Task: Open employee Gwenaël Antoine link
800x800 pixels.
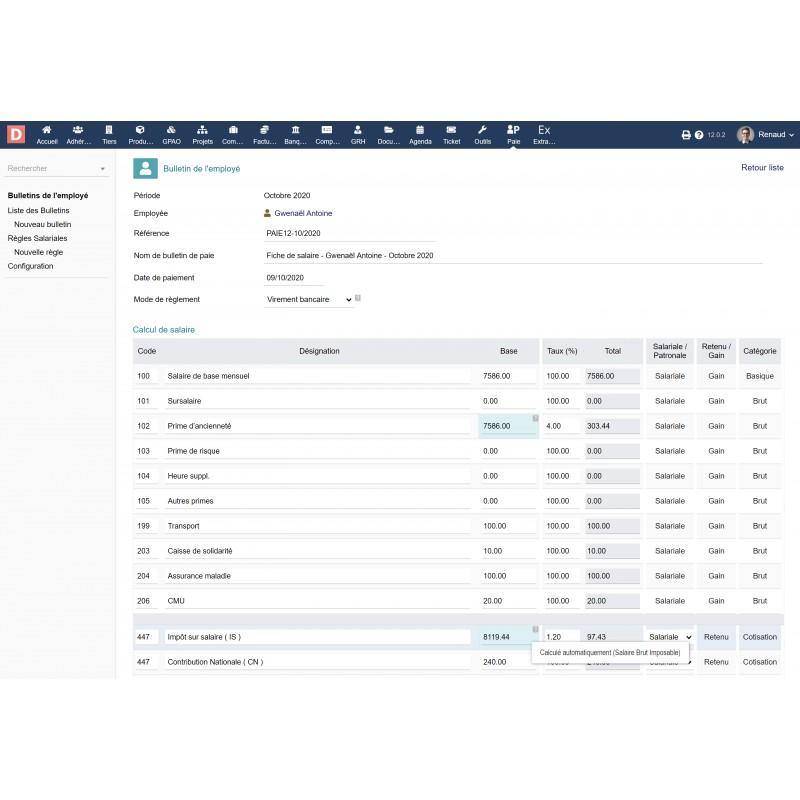Action: [x=303, y=213]
